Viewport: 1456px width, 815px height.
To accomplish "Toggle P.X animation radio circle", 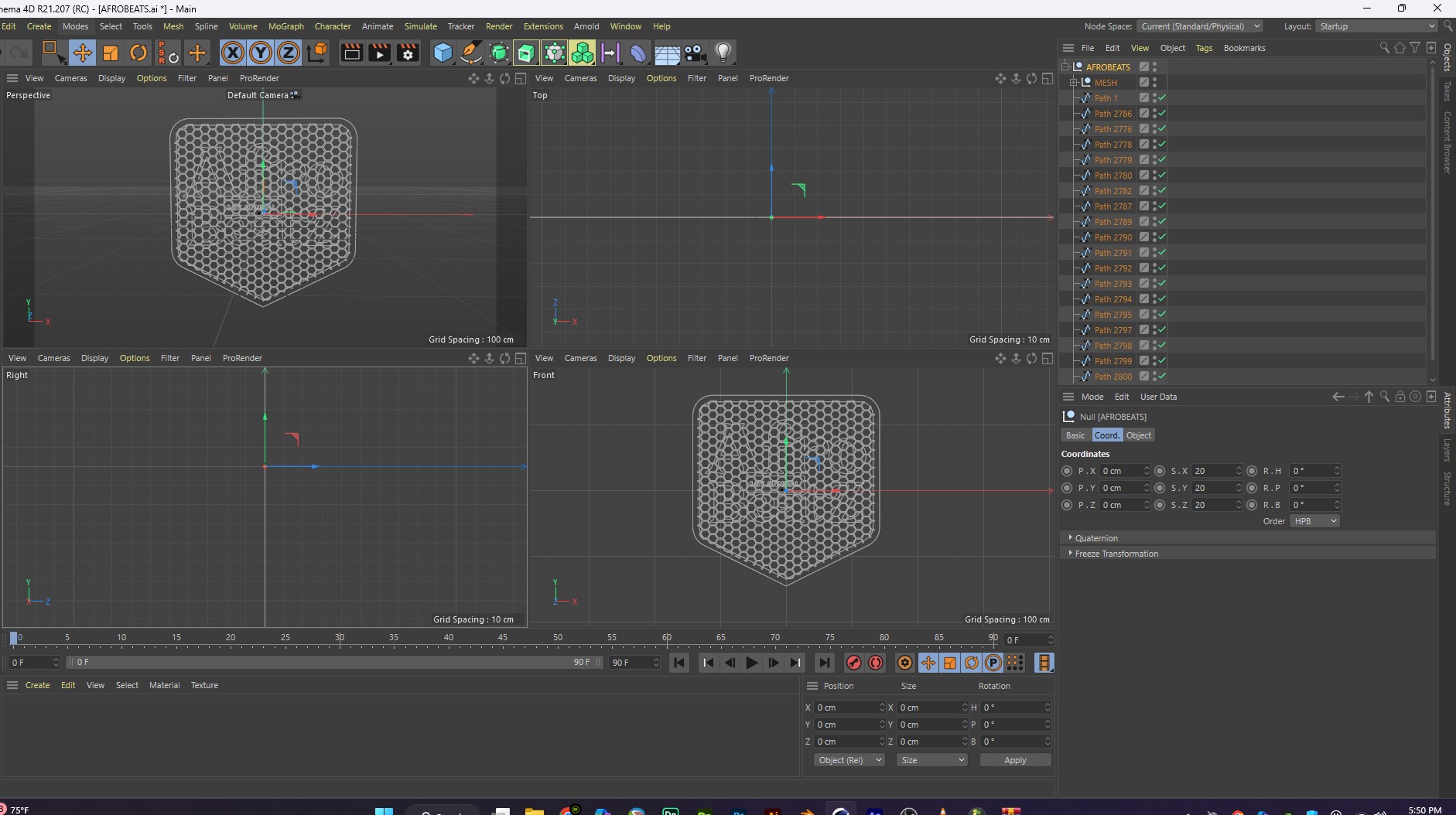I will tap(1067, 471).
